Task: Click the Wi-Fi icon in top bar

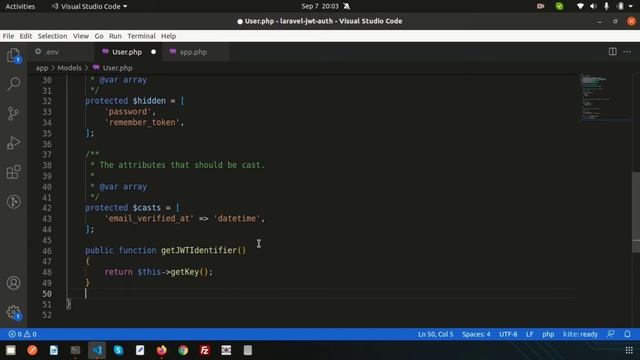Action: click(580, 6)
